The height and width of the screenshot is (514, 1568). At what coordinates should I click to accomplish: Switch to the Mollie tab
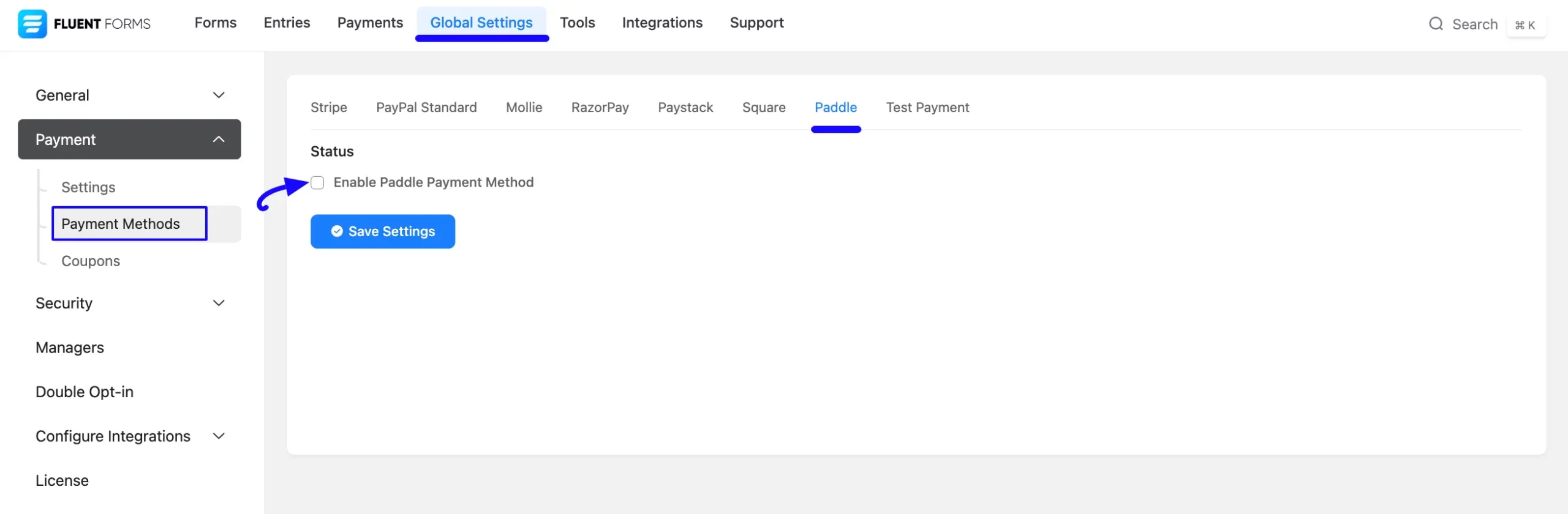[524, 107]
